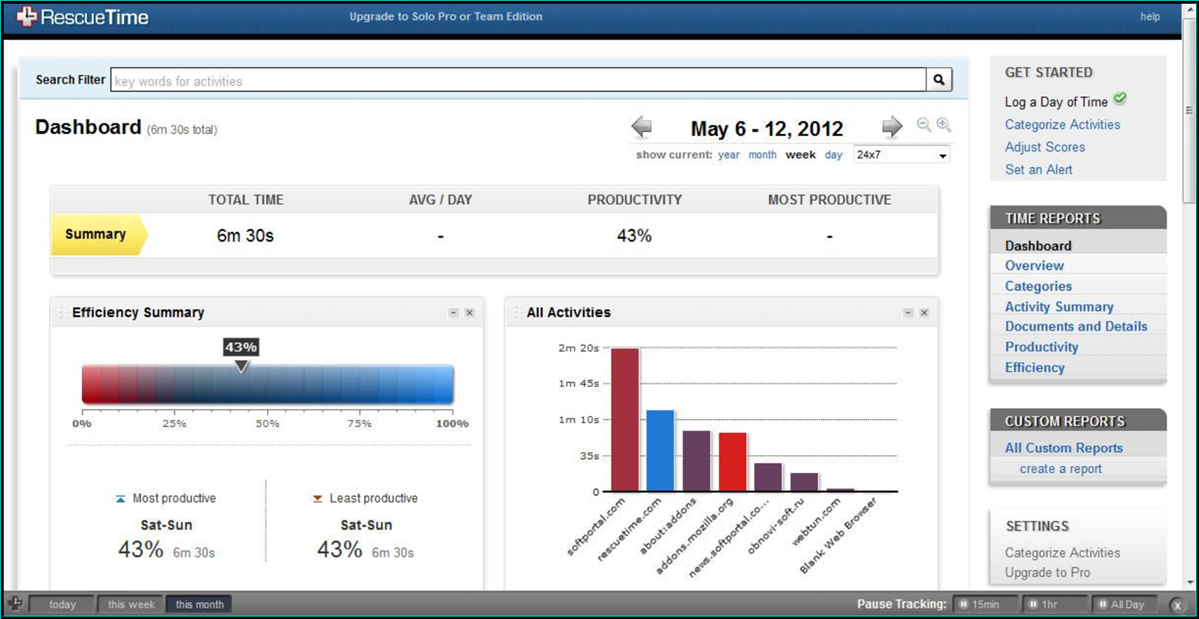This screenshot has width=1199, height=619.
Task: Click the RescueTime icon in bottom bar
Action: click(15, 604)
